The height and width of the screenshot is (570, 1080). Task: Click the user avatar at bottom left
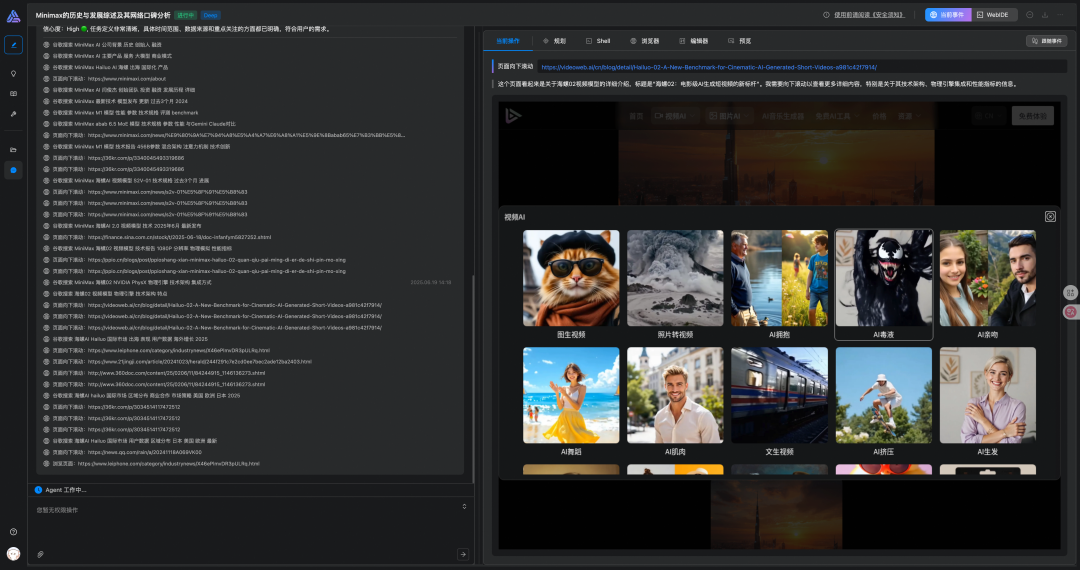click(x=13, y=553)
